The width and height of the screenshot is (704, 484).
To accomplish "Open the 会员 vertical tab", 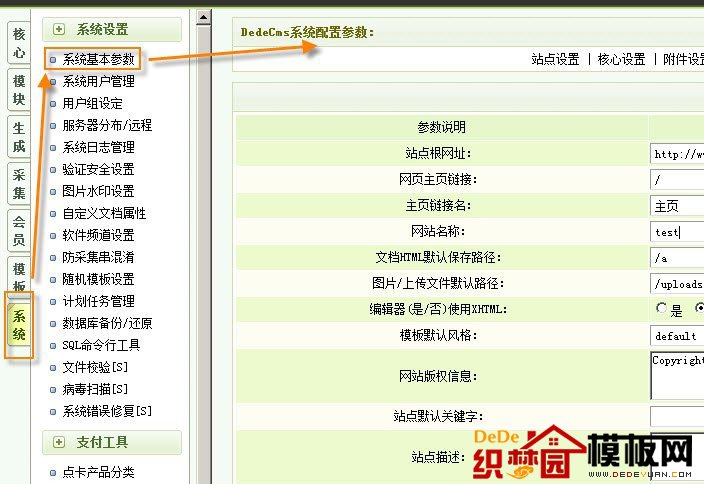I will coord(19,230).
